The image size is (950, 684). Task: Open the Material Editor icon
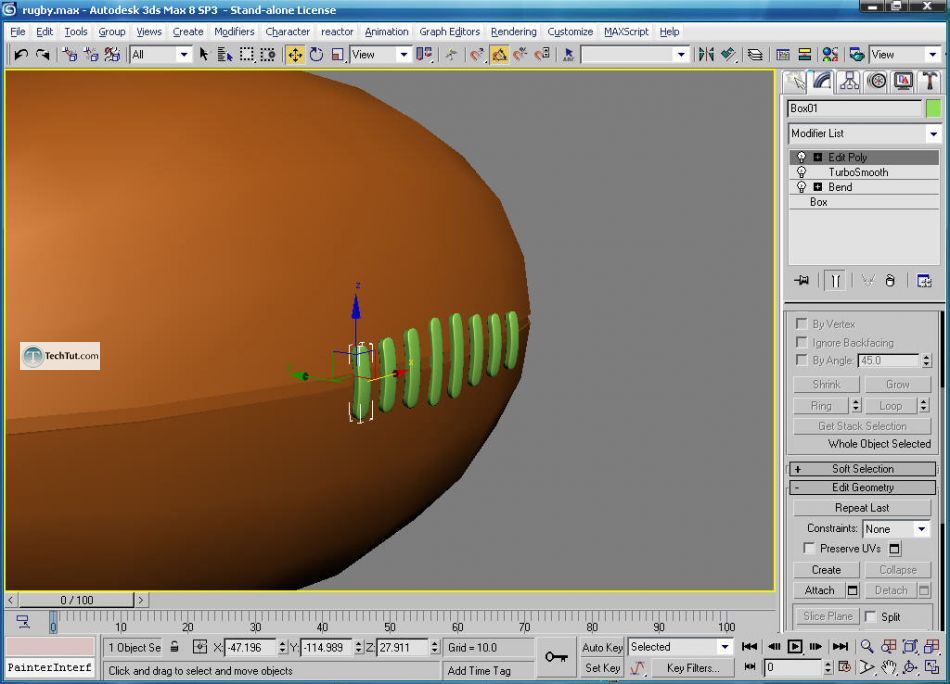[830, 55]
